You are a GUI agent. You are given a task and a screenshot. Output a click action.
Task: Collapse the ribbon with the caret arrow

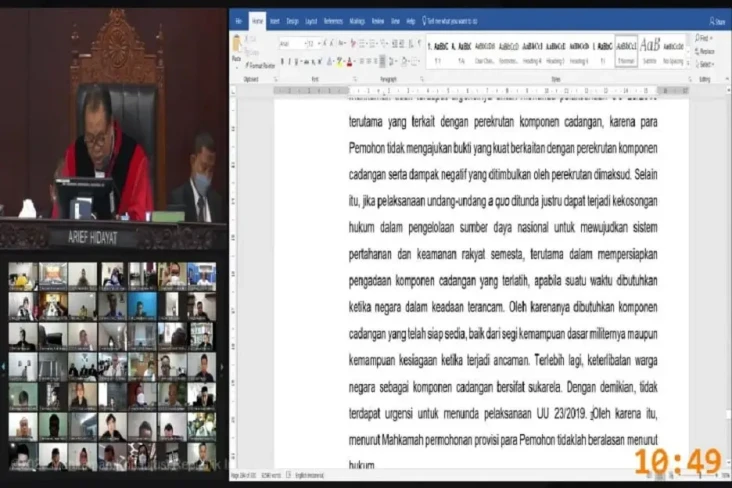(727, 79)
